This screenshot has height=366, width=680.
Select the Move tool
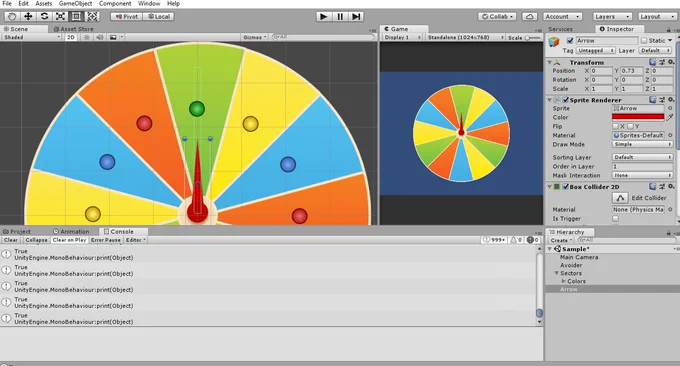[28, 16]
